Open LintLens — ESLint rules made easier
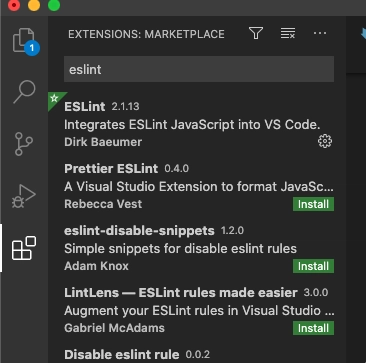 click(181, 293)
